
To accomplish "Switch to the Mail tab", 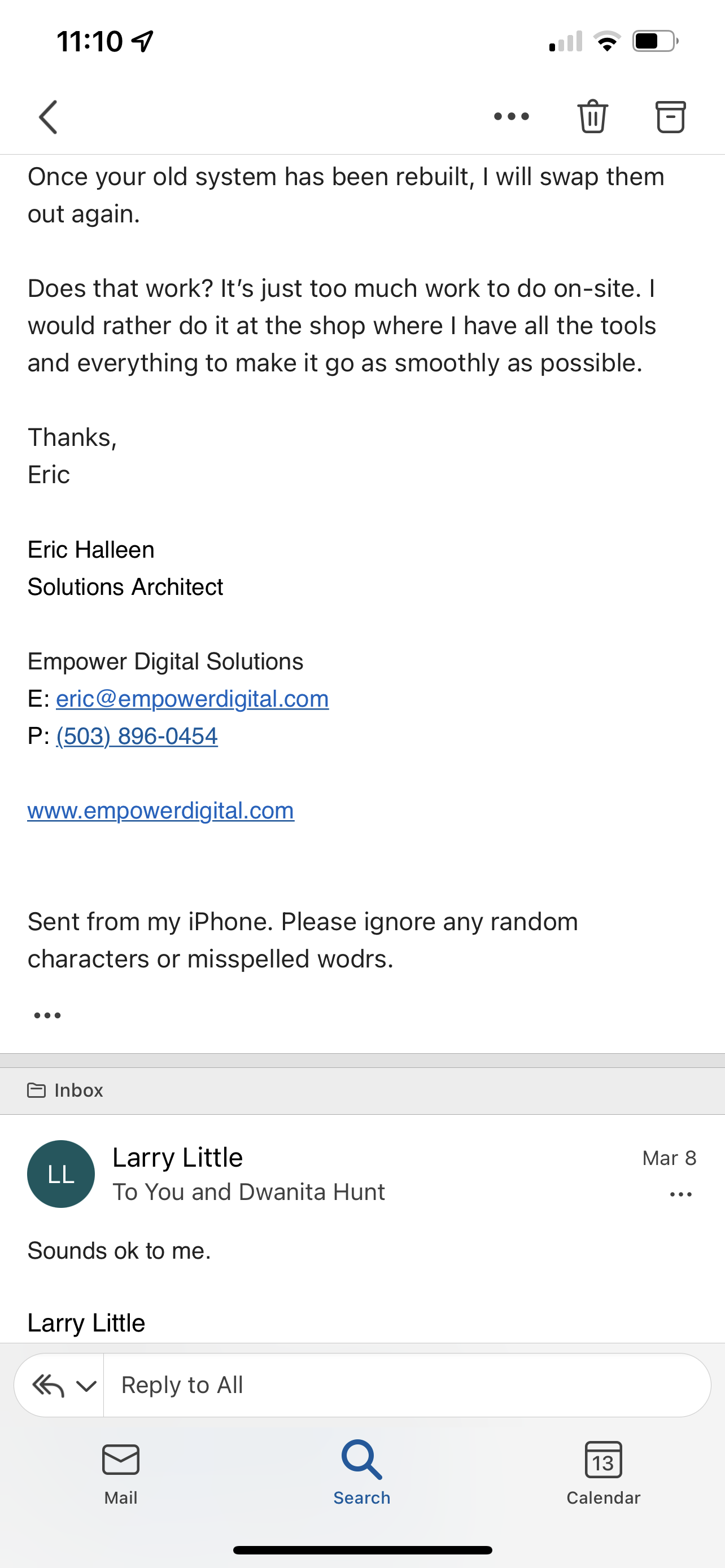I will [120, 1473].
